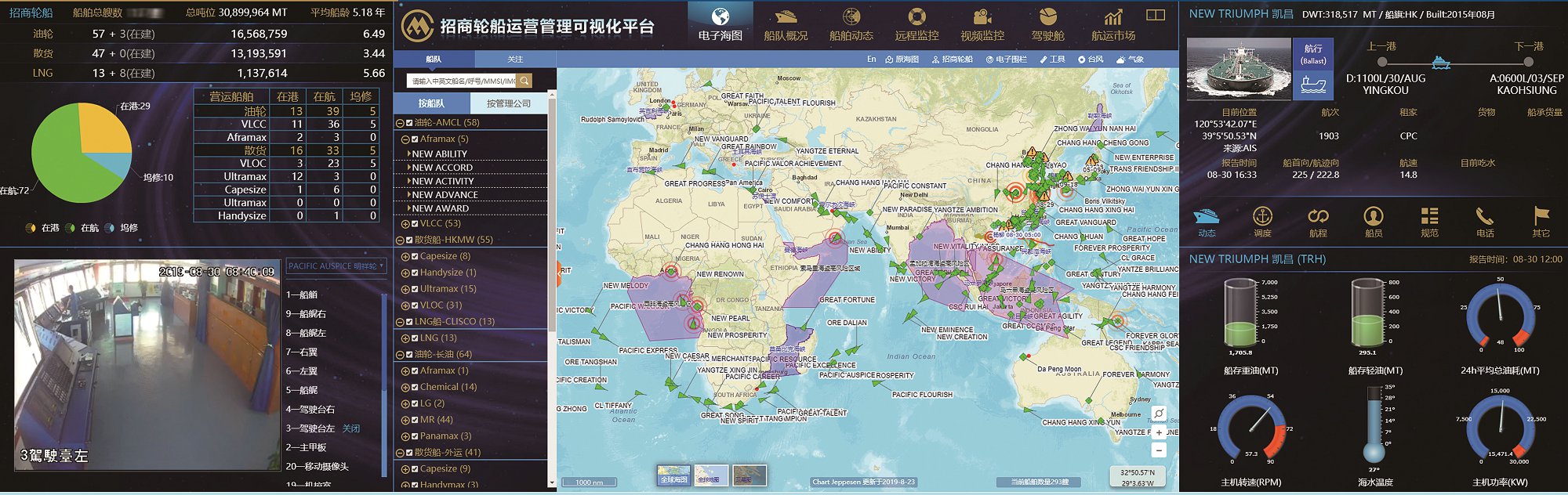Click the search magnifier button
The width and height of the screenshot is (1568, 495).
[x=524, y=81]
